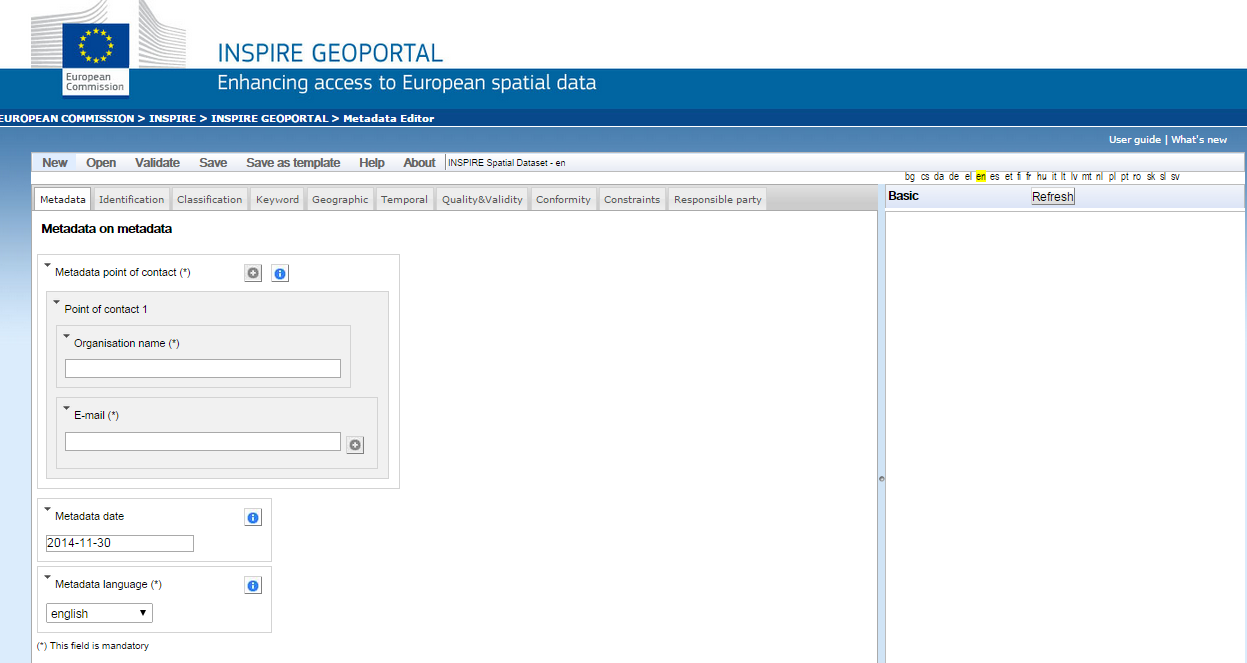Click the E-mail input field

point(203,441)
